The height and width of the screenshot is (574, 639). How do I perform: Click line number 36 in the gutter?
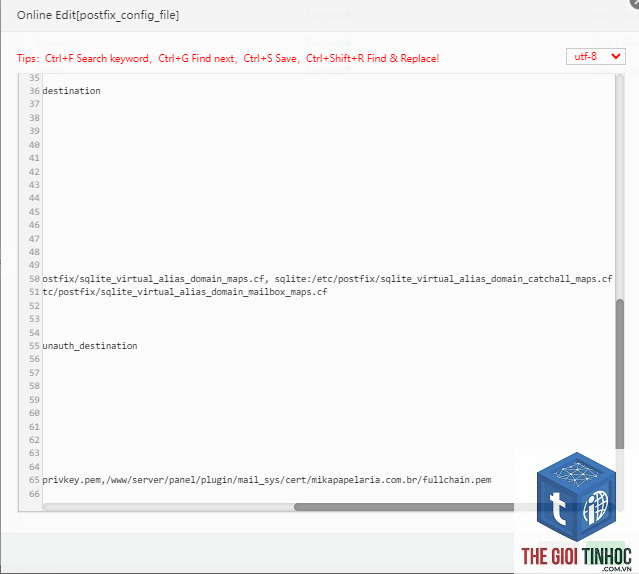(x=34, y=91)
